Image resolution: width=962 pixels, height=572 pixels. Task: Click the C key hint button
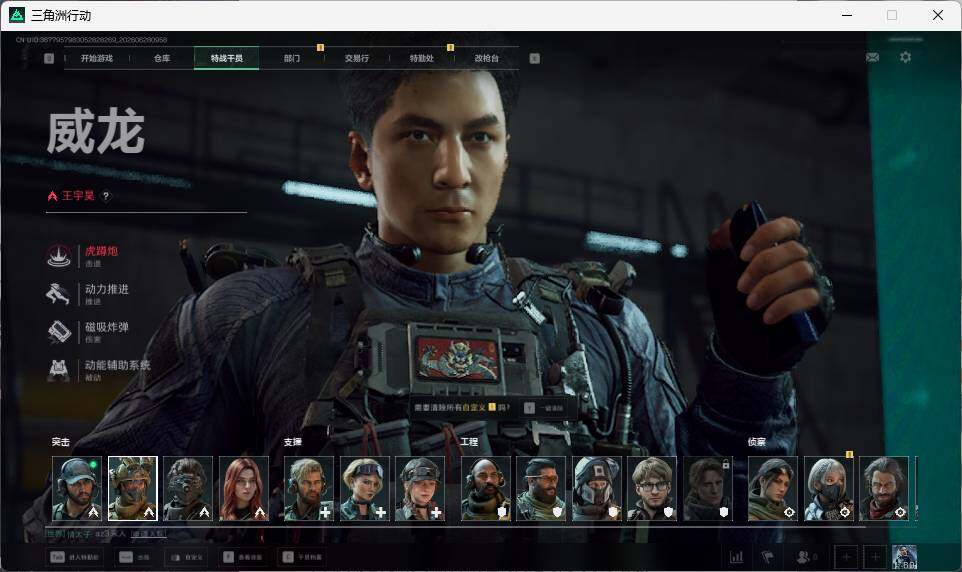coord(302,557)
